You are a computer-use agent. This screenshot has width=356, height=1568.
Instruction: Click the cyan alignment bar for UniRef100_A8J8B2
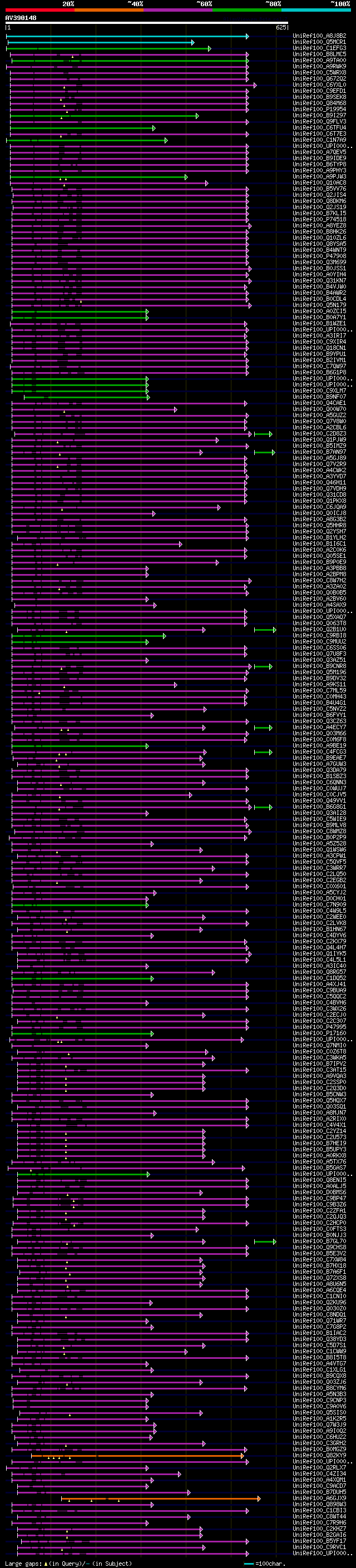(127, 37)
